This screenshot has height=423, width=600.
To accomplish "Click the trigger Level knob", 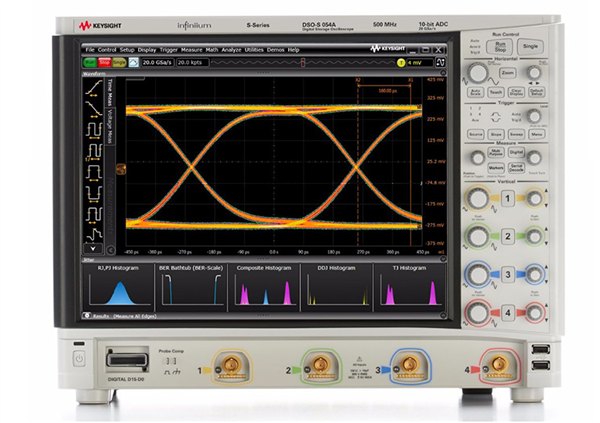I will click(534, 116).
